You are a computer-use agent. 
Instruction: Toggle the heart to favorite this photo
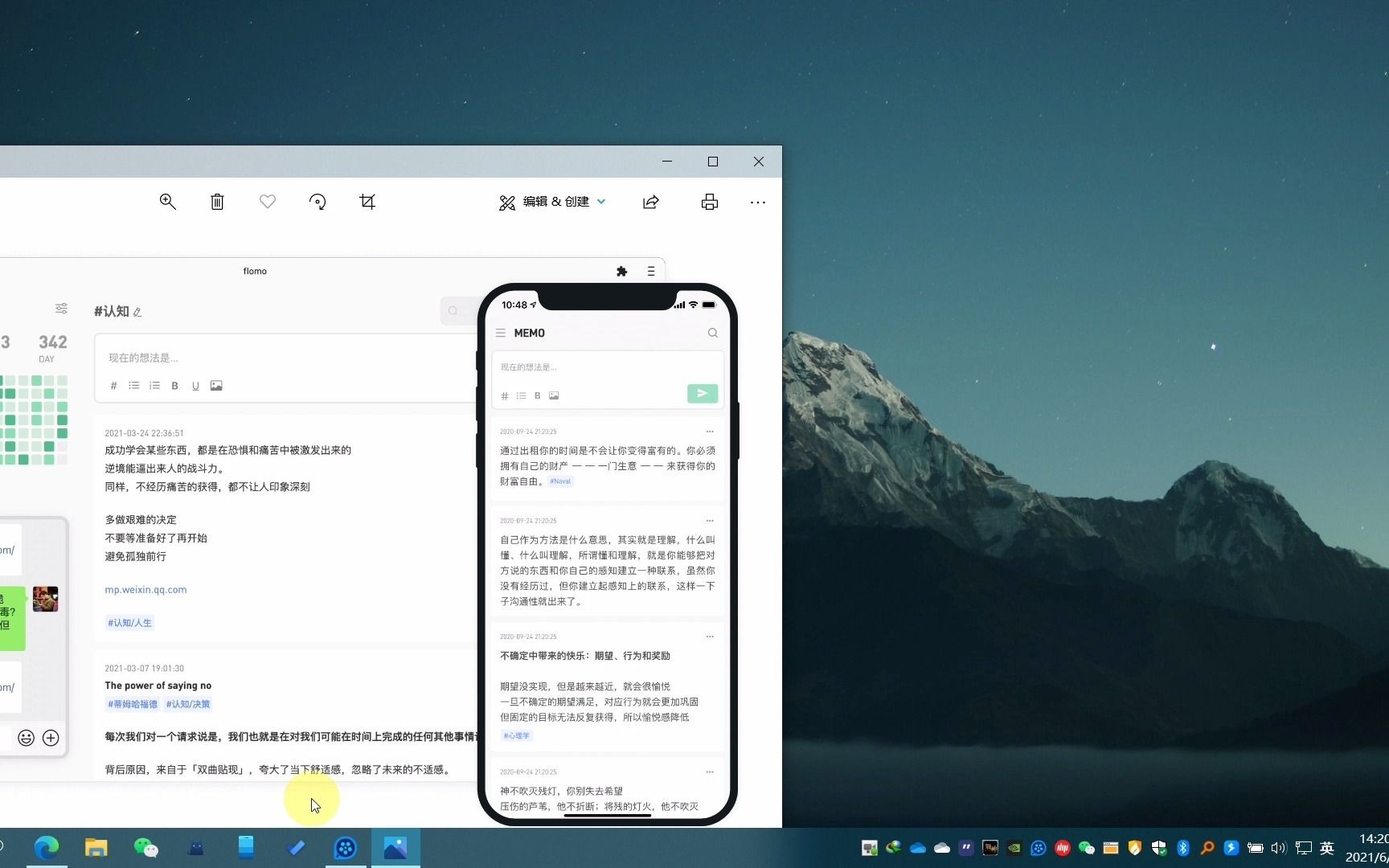267,202
